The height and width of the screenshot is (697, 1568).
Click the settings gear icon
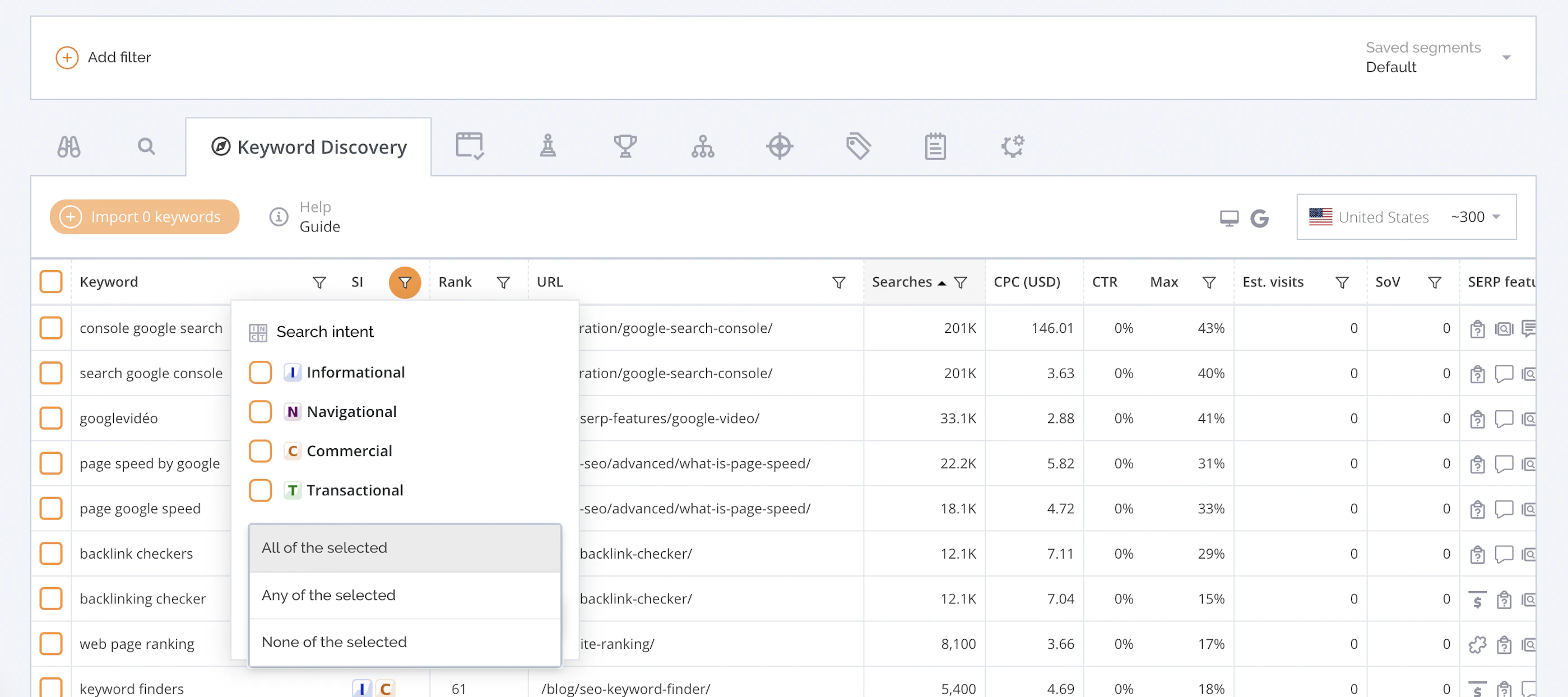[x=1013, y=147]
